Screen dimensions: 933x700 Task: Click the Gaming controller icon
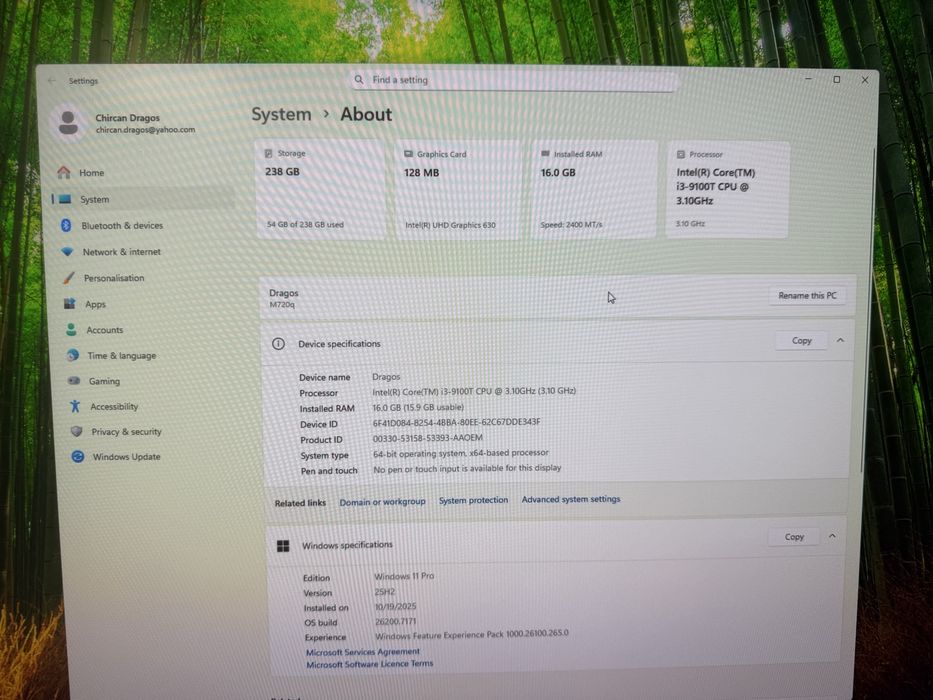(x=74, y=380)
